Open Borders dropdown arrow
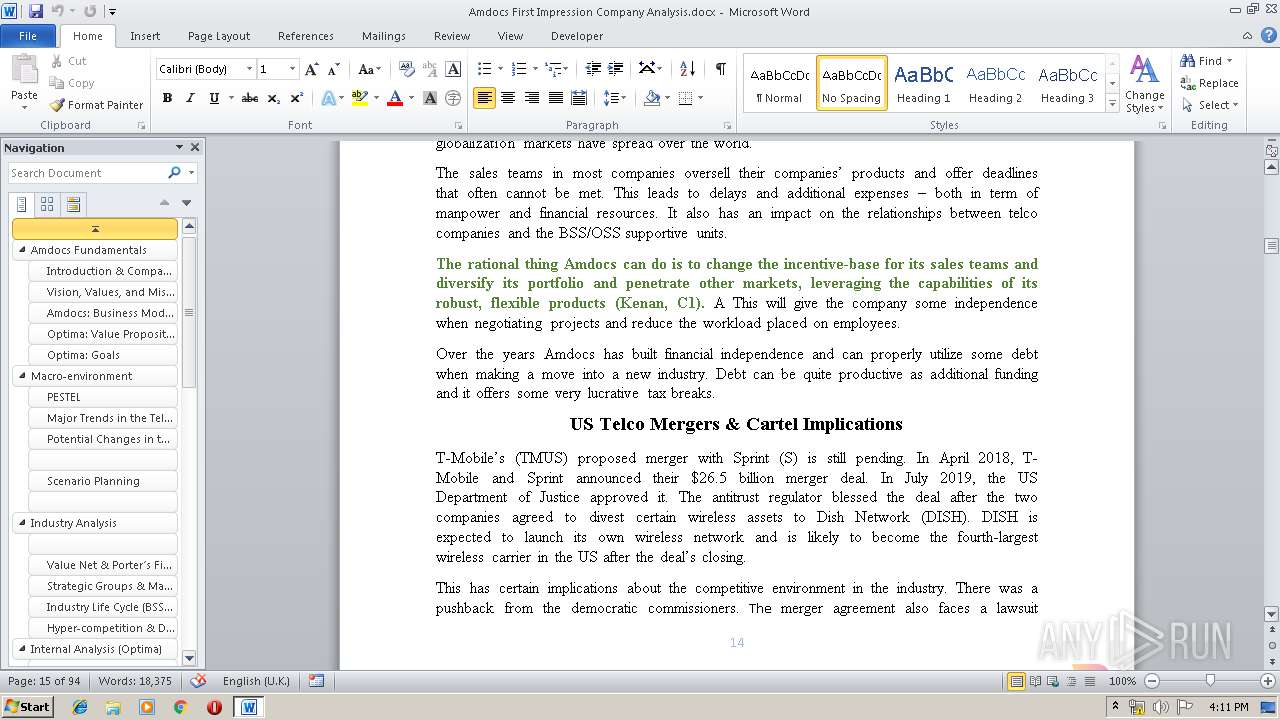This screenshot has height=720, width=1280. tap(700, 98)
